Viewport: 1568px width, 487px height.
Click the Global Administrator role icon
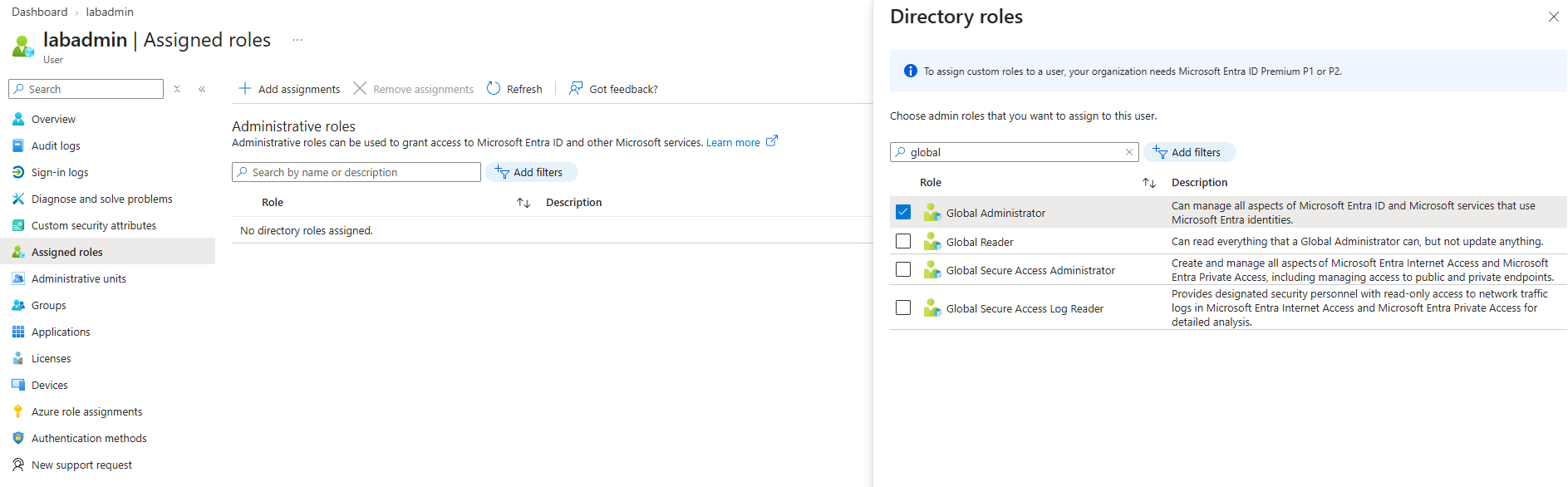(932, 212)
